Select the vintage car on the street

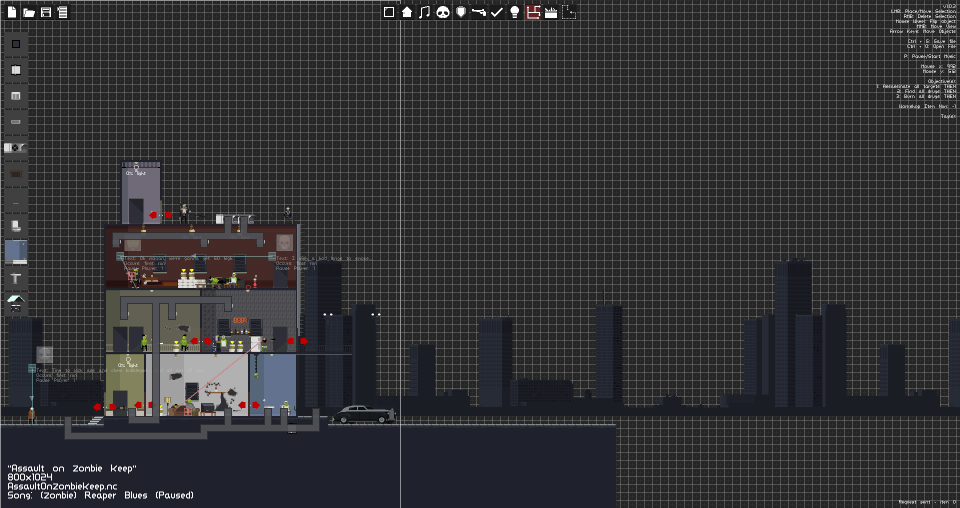tap(364, 414)
